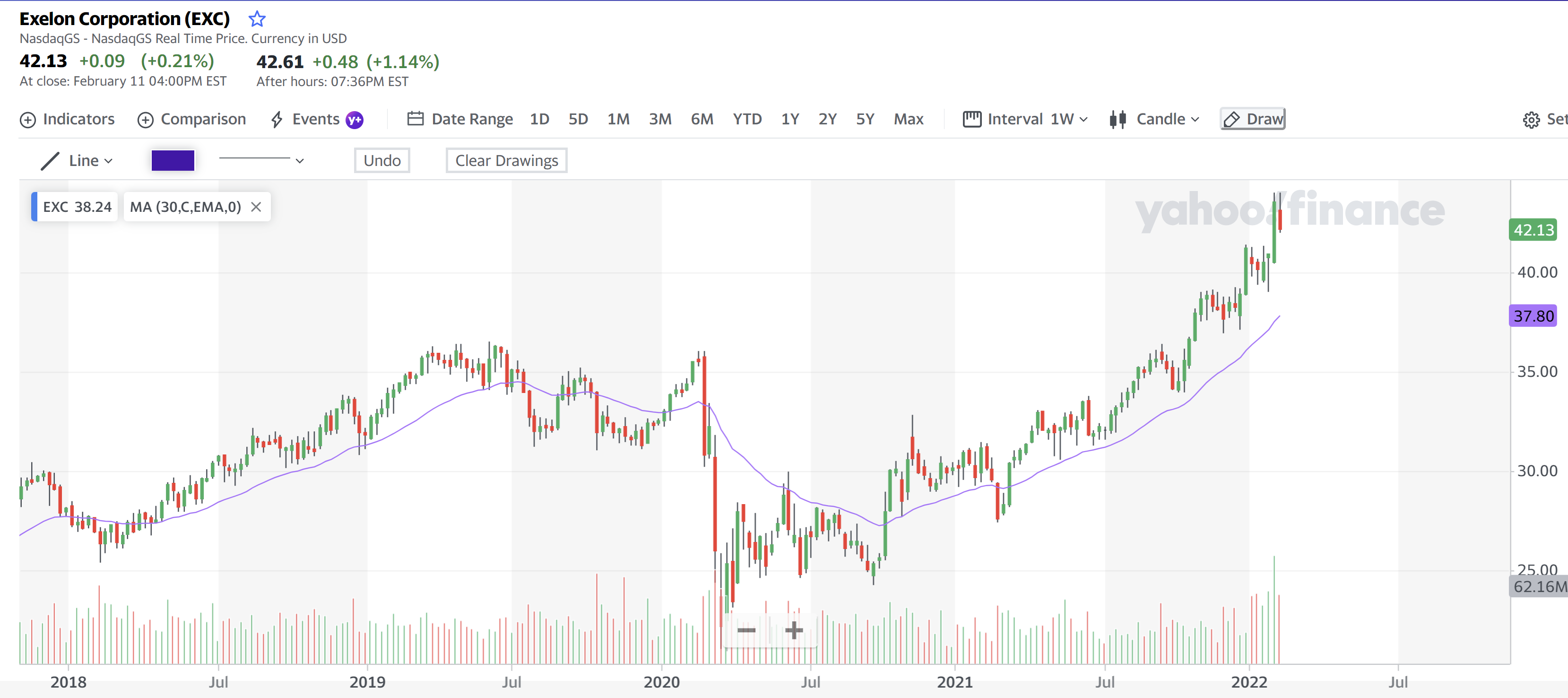Zoom in chart with plus button
Image resolution: width=1568 pixels, height=698 pixels.
coord(794,630)
